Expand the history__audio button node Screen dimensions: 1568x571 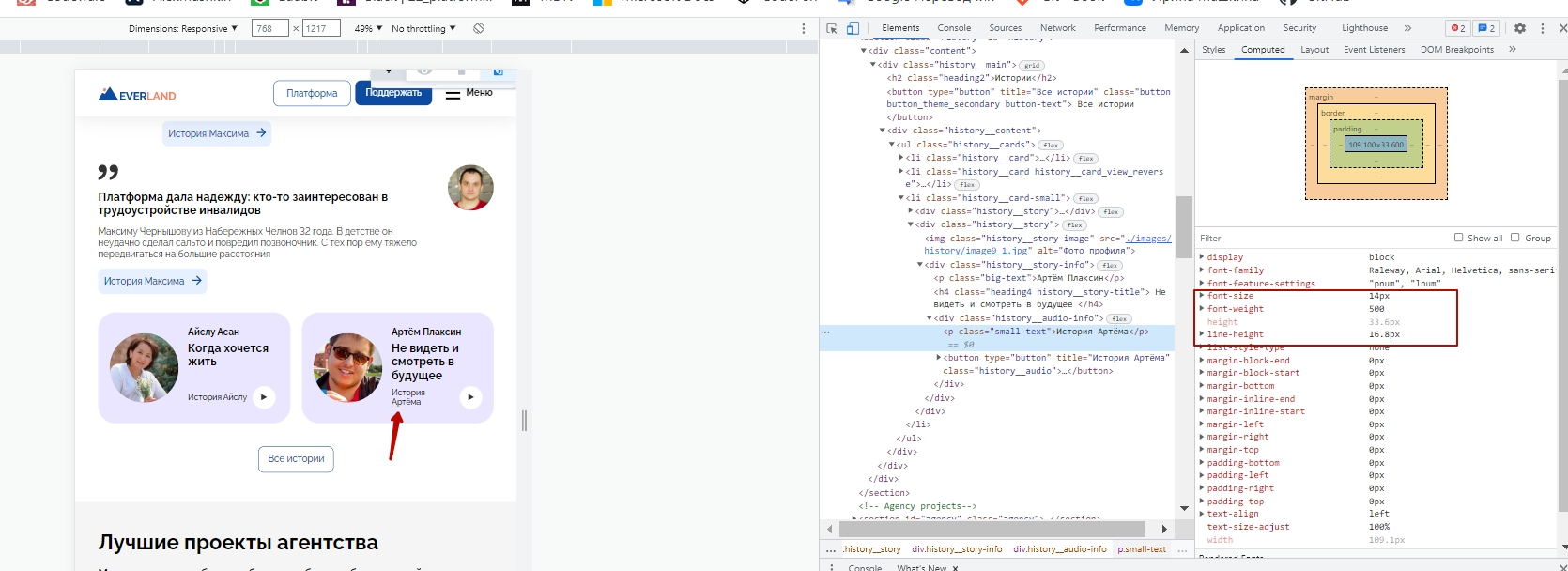click(x=939, y=358)
